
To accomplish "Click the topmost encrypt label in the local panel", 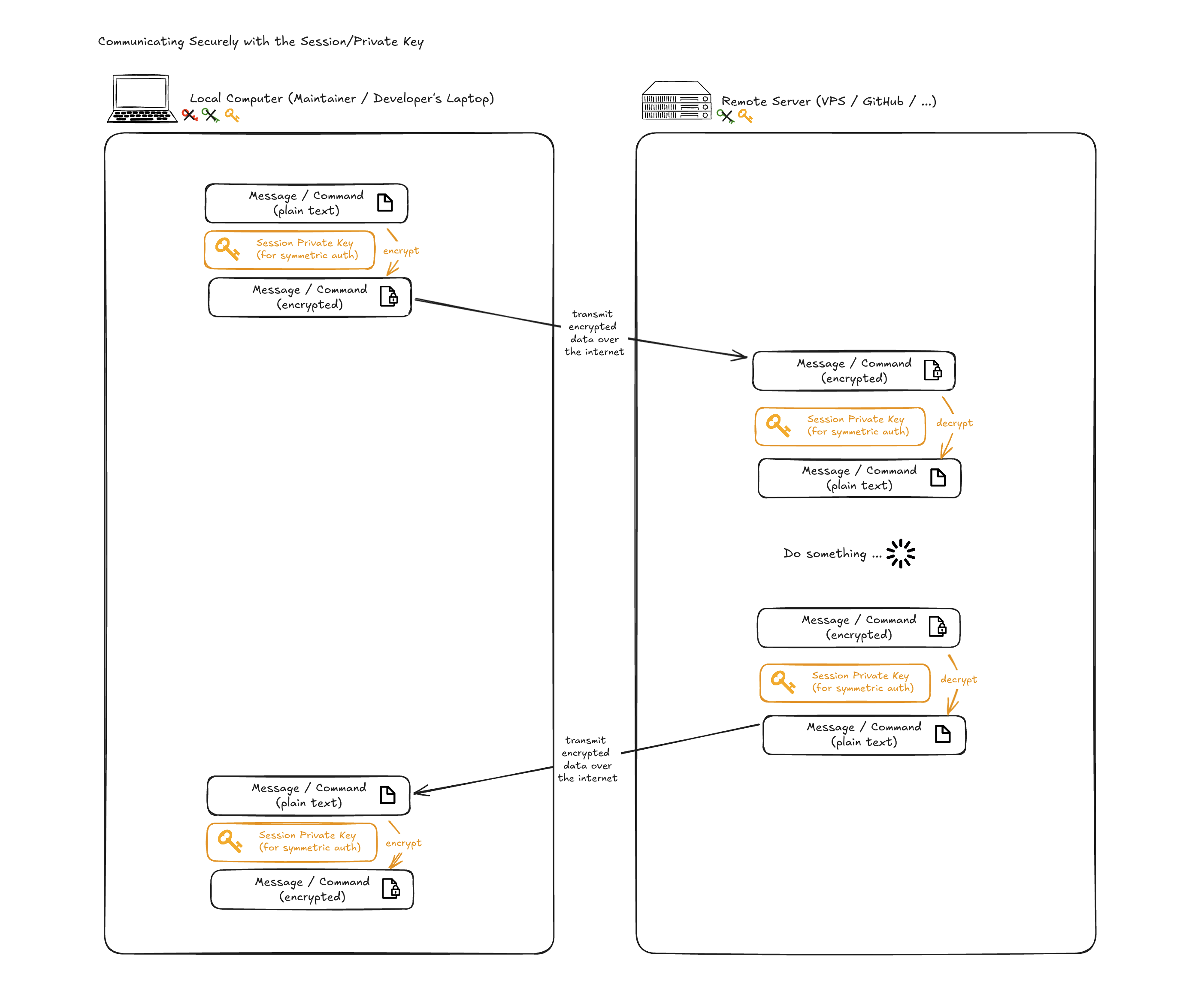I will 401,251.
